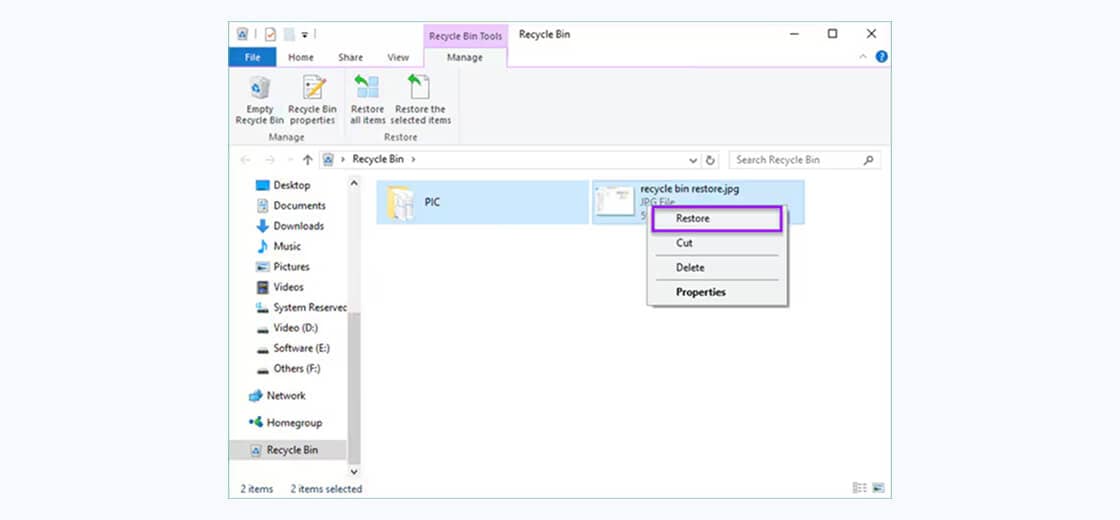Click the quick access new folder icon
Screen dimensions: 1120x520
(x=289, y=34)
